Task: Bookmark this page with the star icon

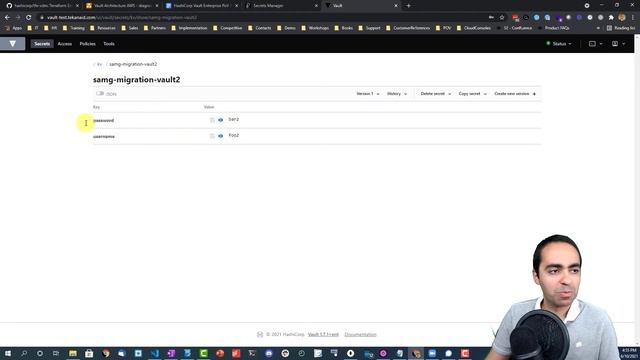Action: [502, 18]
